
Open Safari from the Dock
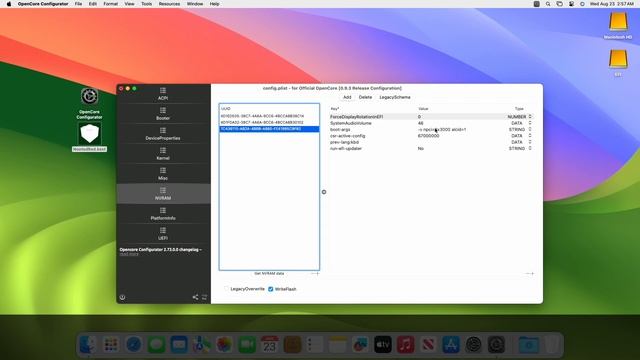133,345
